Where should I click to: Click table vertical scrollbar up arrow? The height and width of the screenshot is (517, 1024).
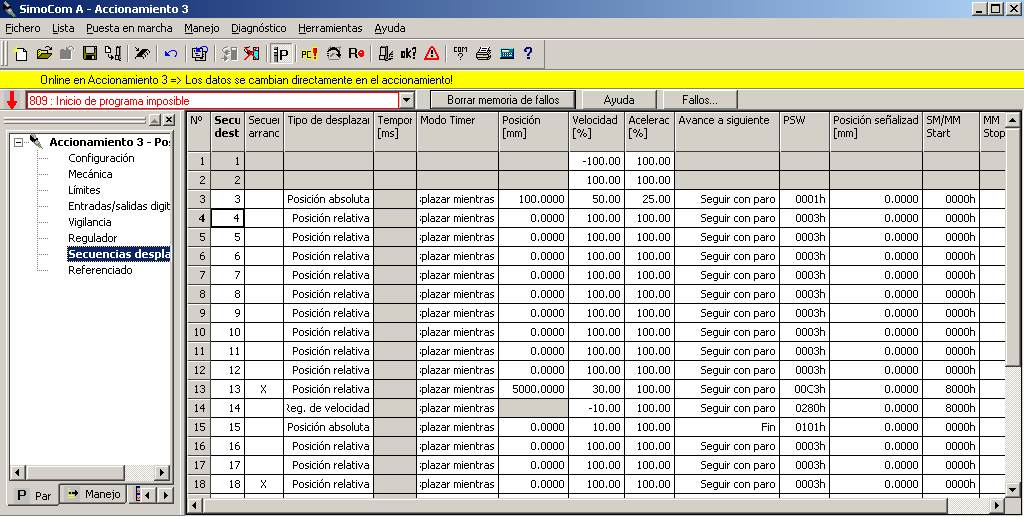[x=1012, y=119]
